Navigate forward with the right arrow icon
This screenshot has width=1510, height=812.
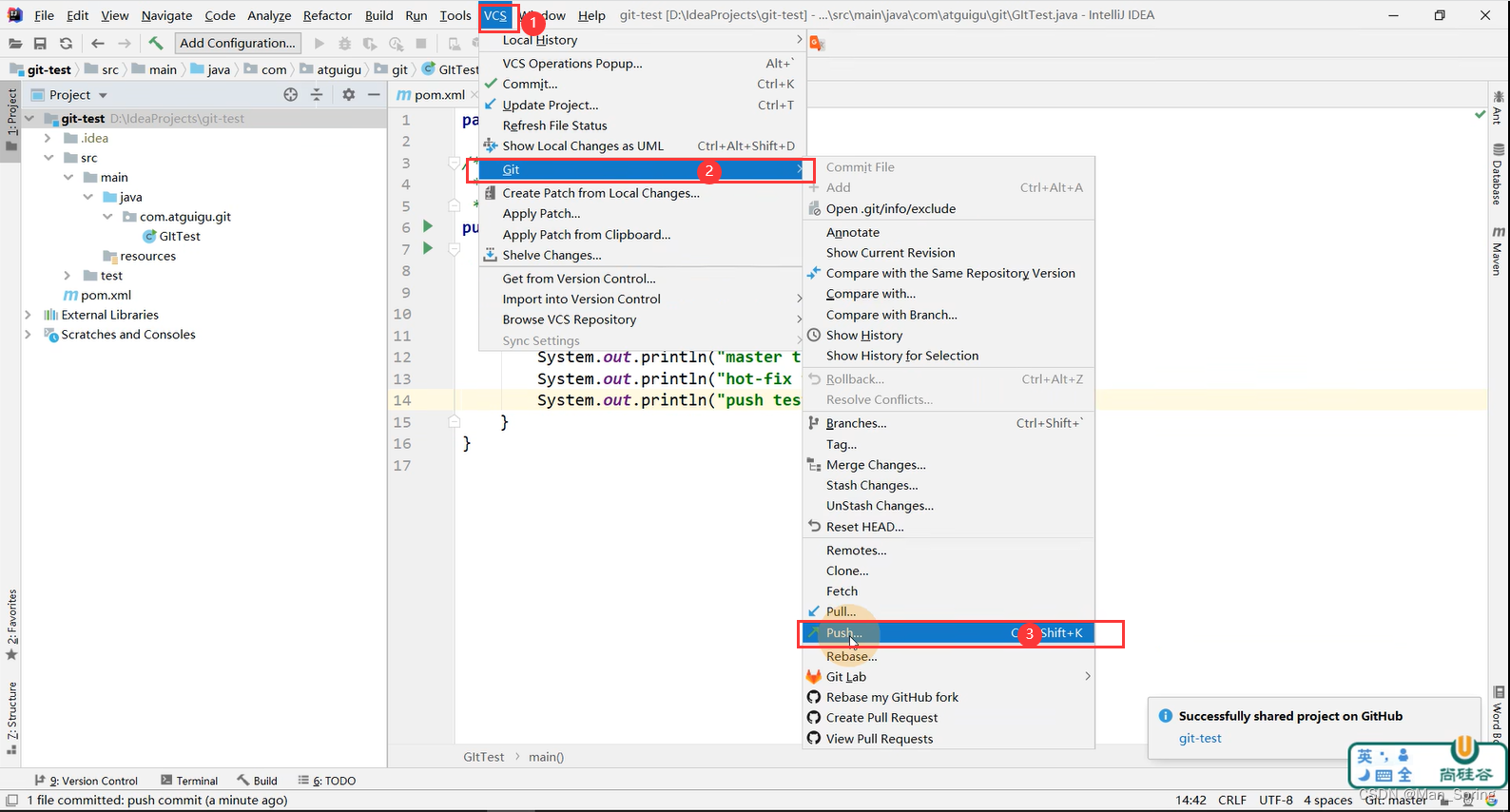coord(125,43)
